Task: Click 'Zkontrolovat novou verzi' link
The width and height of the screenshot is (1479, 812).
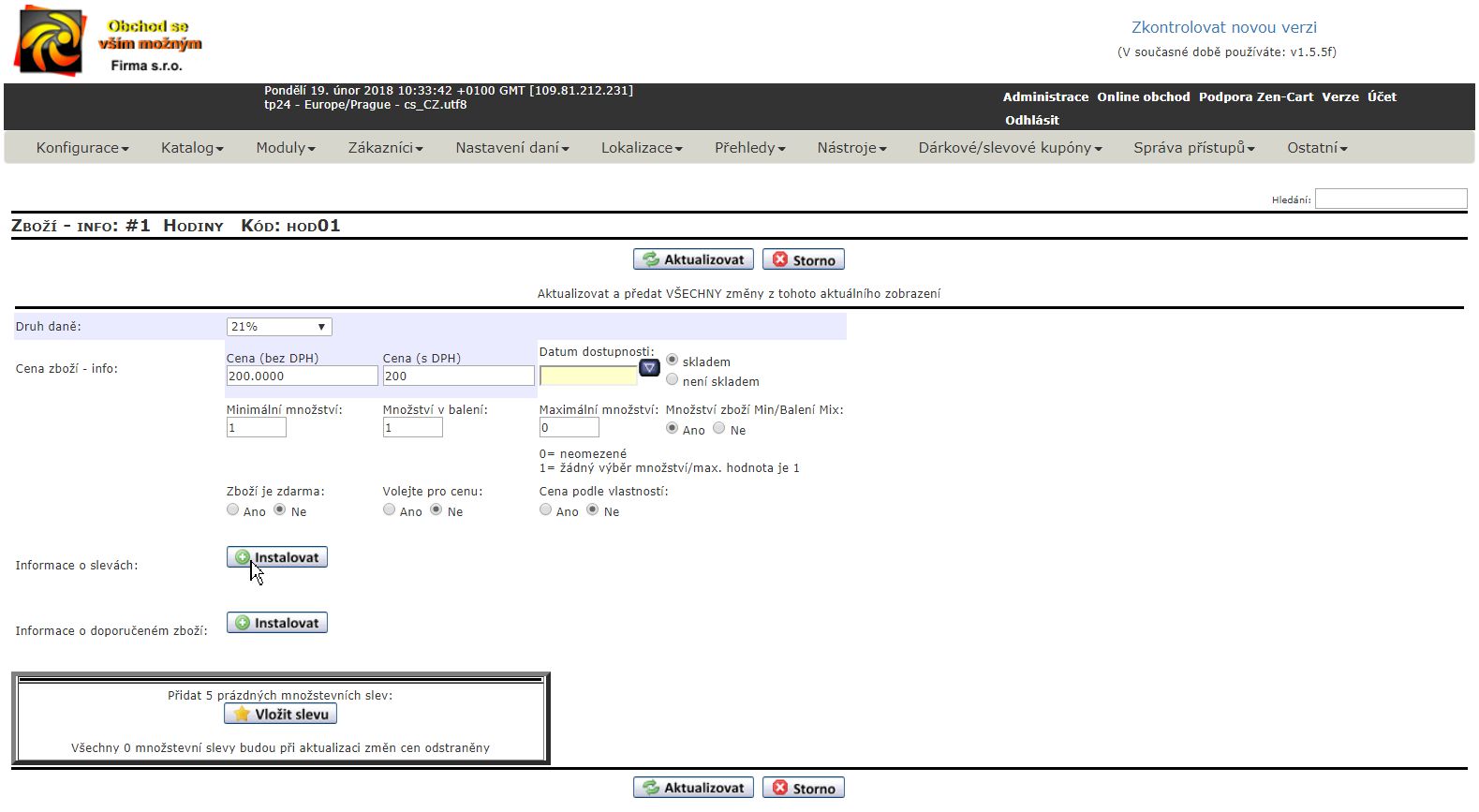Action: 1223,27
